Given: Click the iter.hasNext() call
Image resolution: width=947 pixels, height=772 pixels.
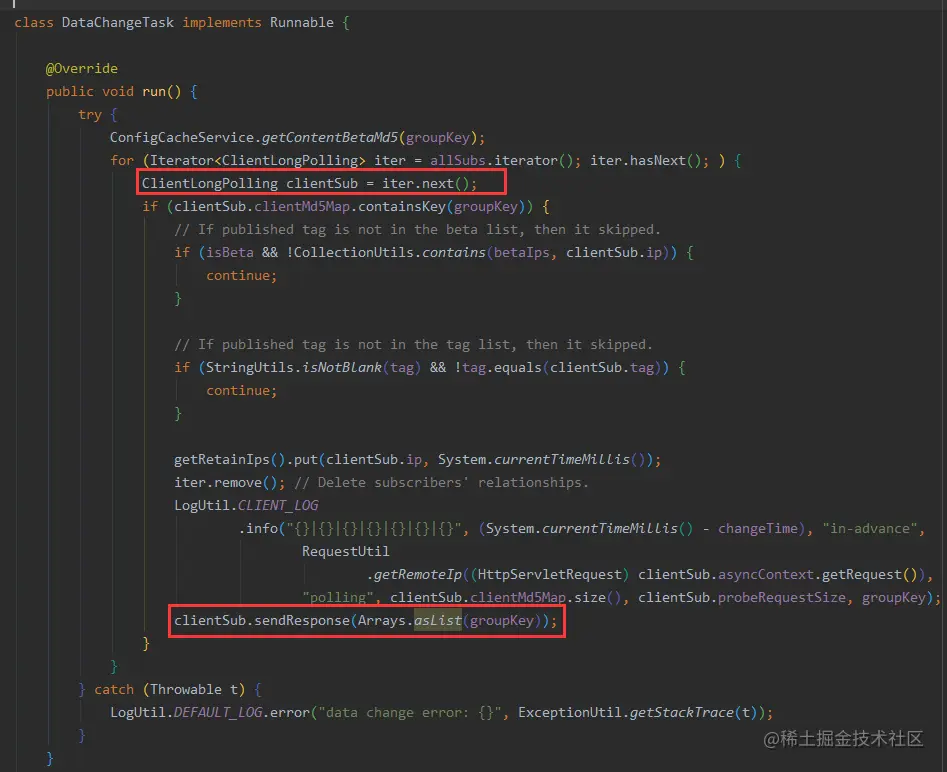Looking at the screenshot, I should coord(646,160).
